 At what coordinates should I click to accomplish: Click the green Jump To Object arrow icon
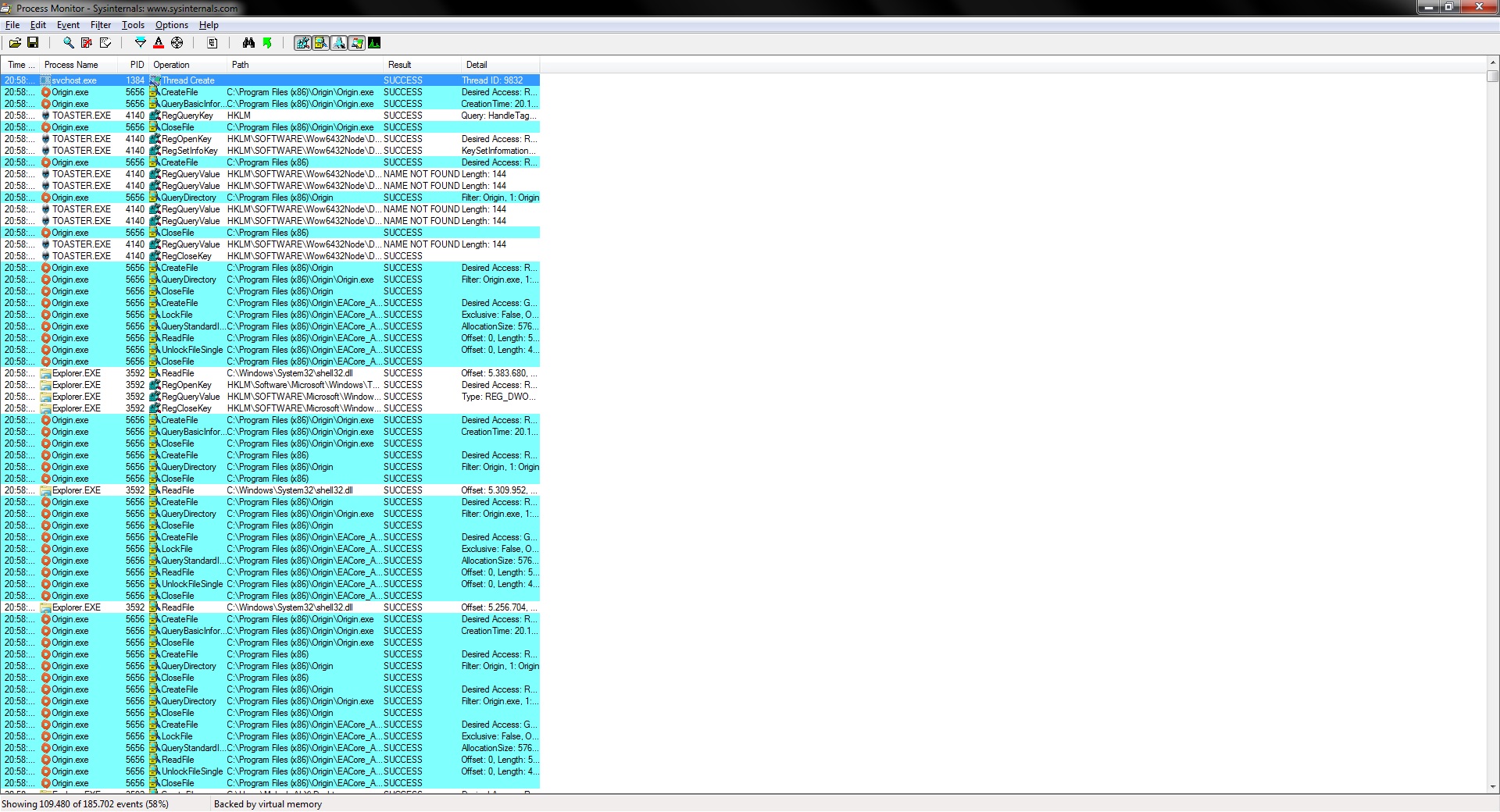267,43
